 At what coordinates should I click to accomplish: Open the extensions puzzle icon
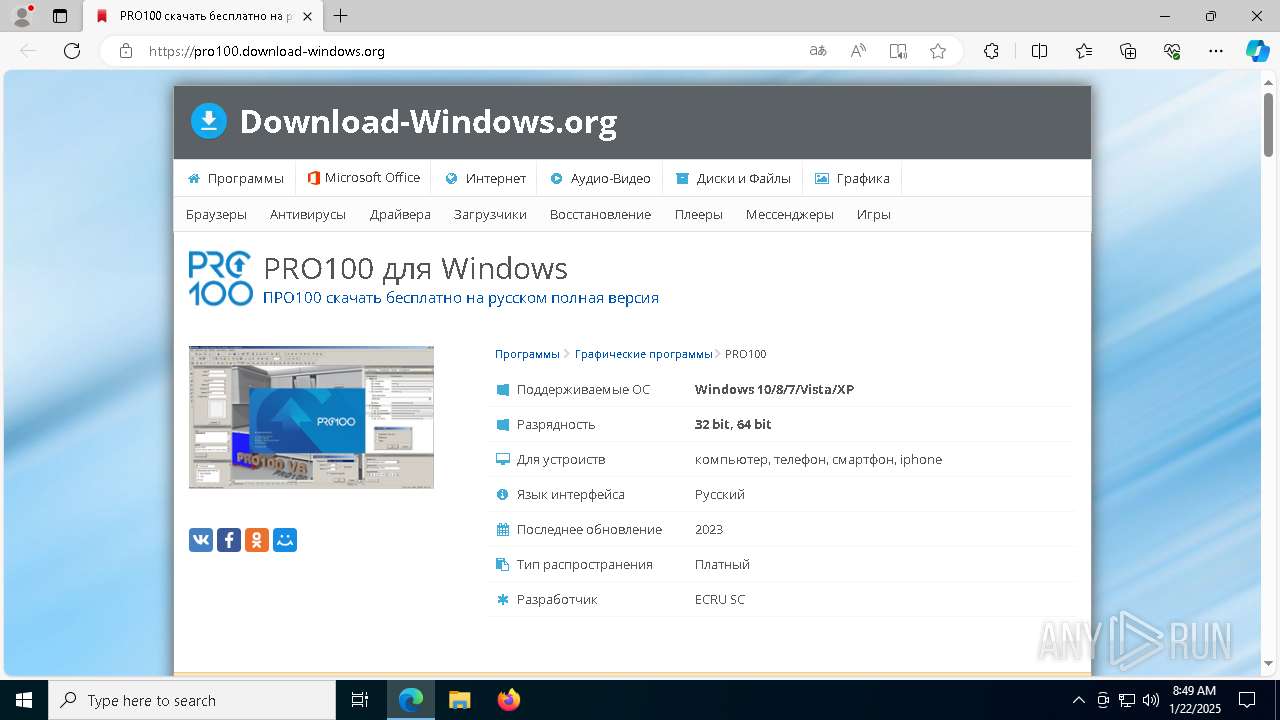tap(991, 51)
